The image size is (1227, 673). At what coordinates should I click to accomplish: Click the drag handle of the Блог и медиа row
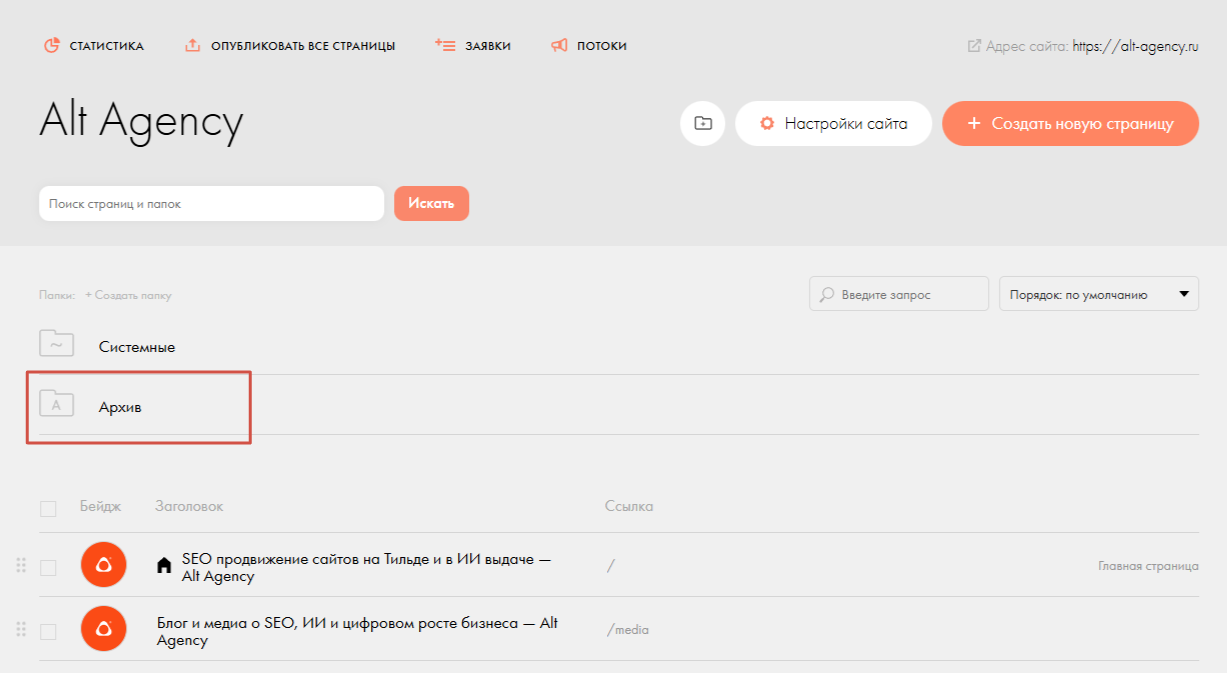point(21,630)
